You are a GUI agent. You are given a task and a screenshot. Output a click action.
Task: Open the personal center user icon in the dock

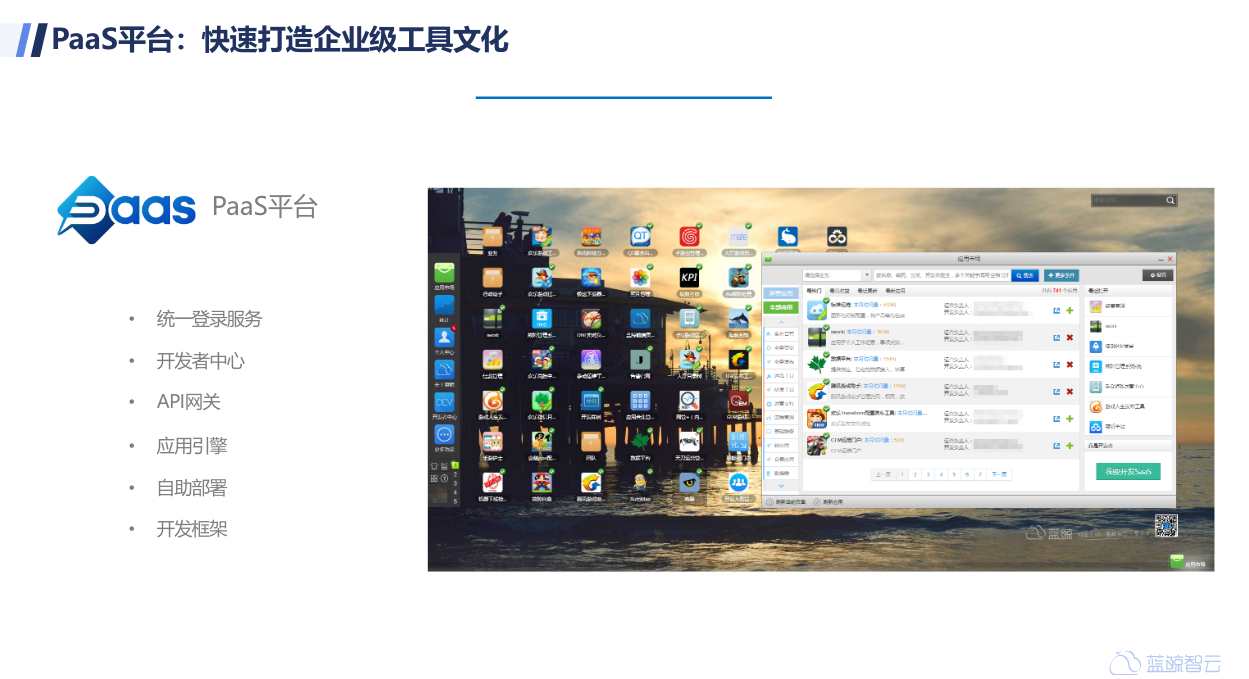coord(444,337)
